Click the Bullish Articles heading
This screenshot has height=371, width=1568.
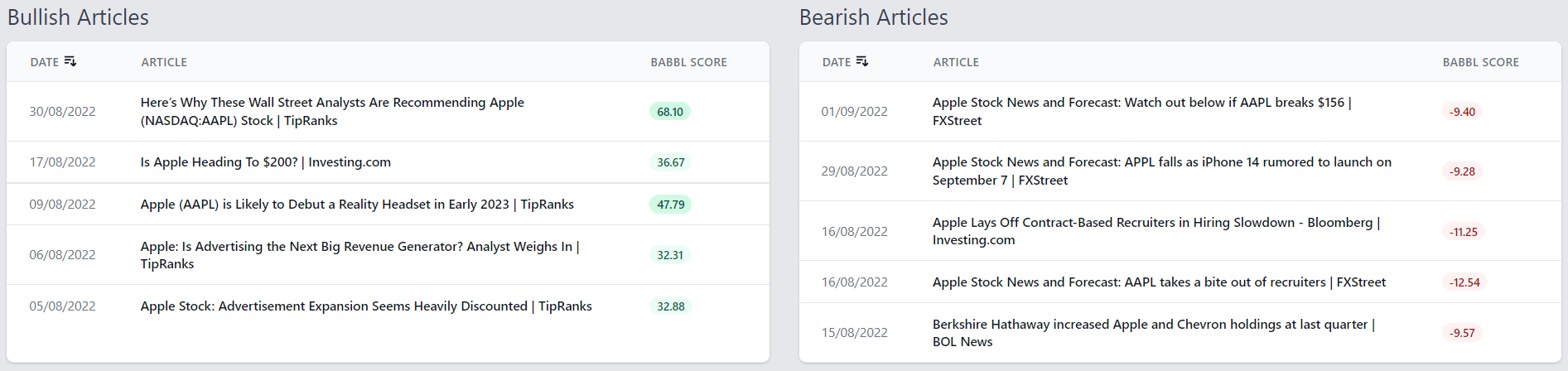pos(78,17)
